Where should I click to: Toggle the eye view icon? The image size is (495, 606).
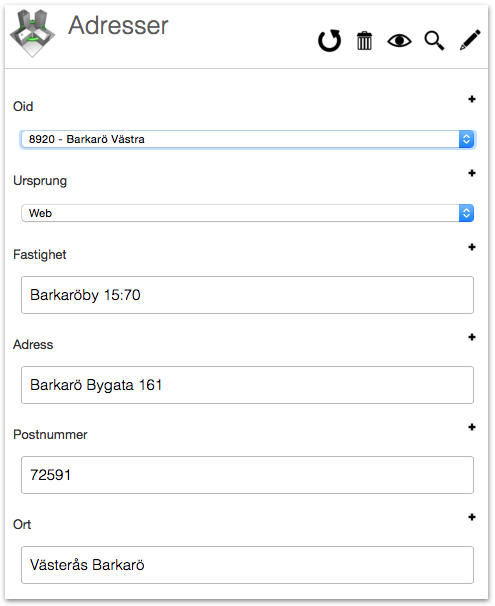pyautogui.click(x=399, y=41)
